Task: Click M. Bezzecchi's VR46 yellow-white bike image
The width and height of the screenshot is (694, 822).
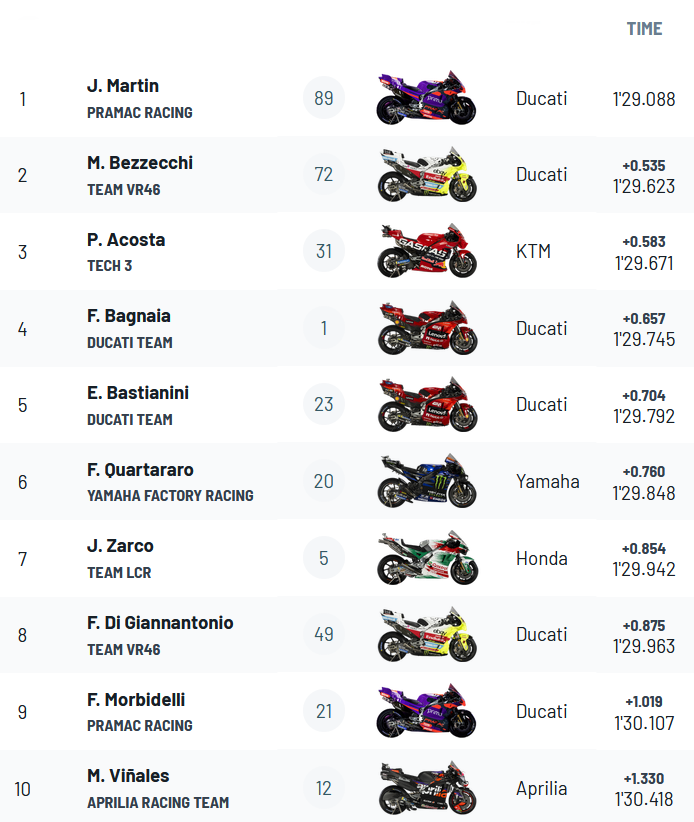Action: pos(427,175)
